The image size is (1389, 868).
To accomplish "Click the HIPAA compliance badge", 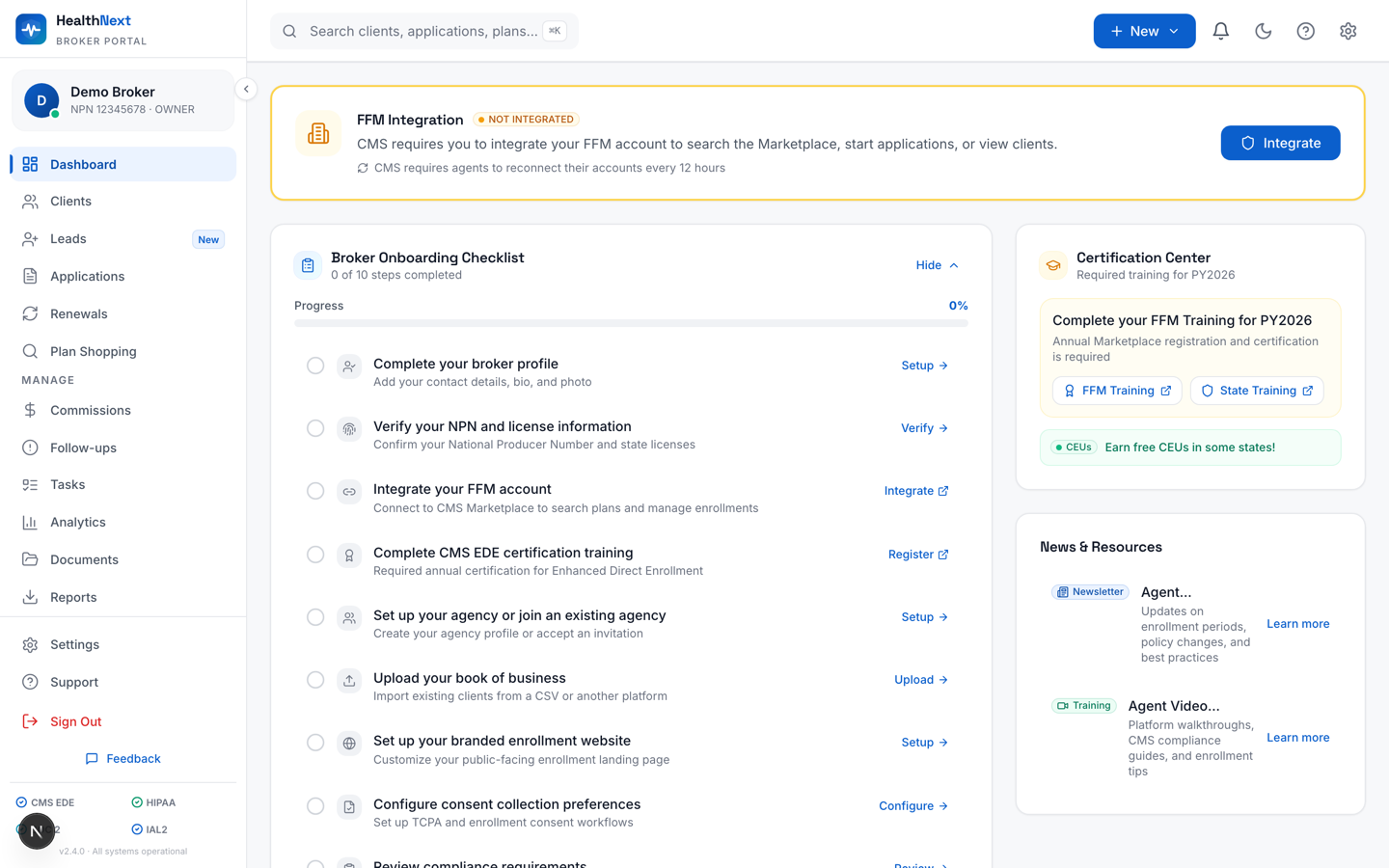I will pyautogui.click(x=153, y=802).
